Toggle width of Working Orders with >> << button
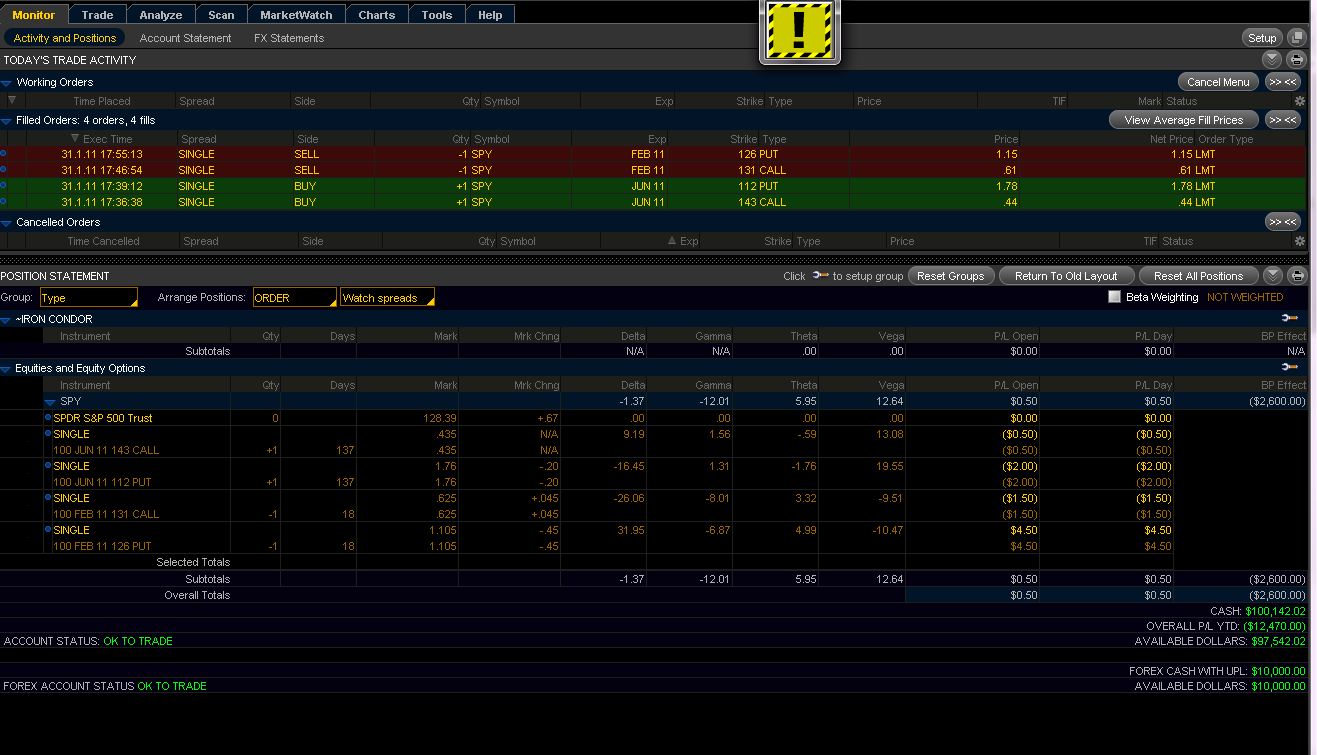The image size is (1317, 755). tap(1282, 82)
